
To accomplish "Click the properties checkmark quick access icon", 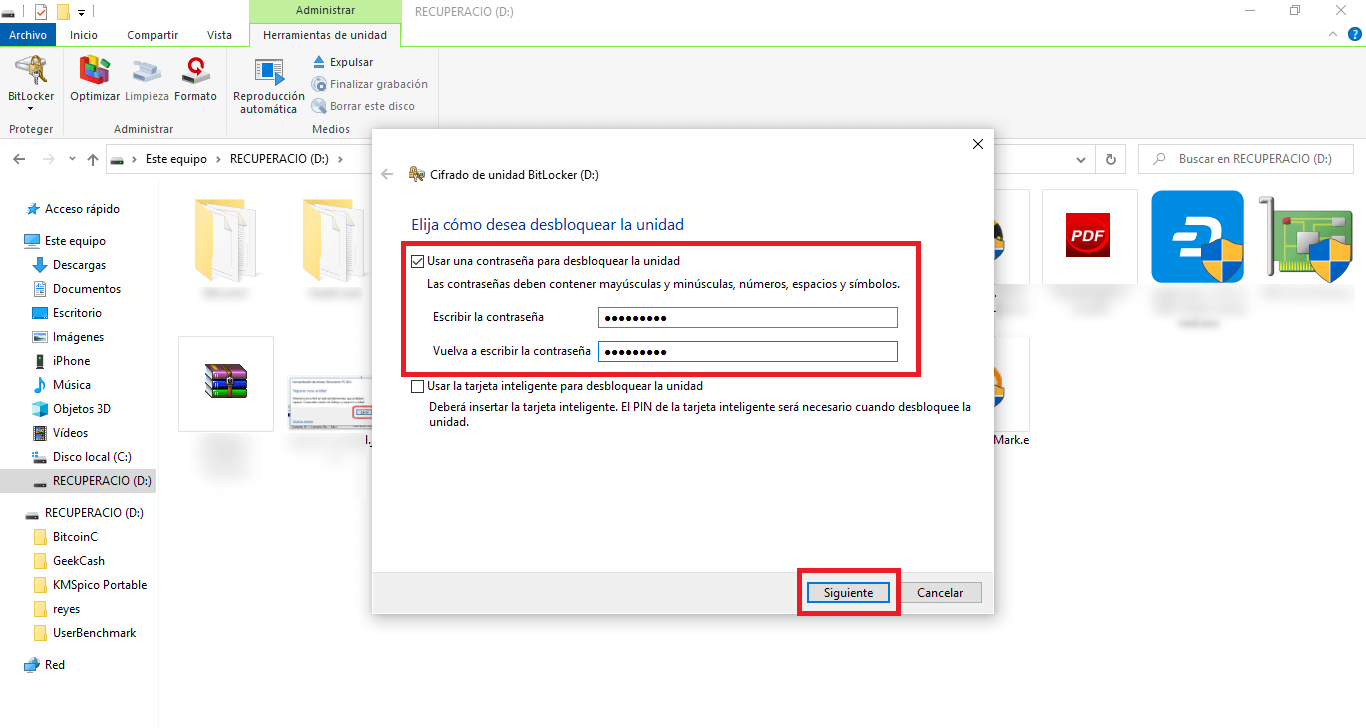I will point(41,12).
